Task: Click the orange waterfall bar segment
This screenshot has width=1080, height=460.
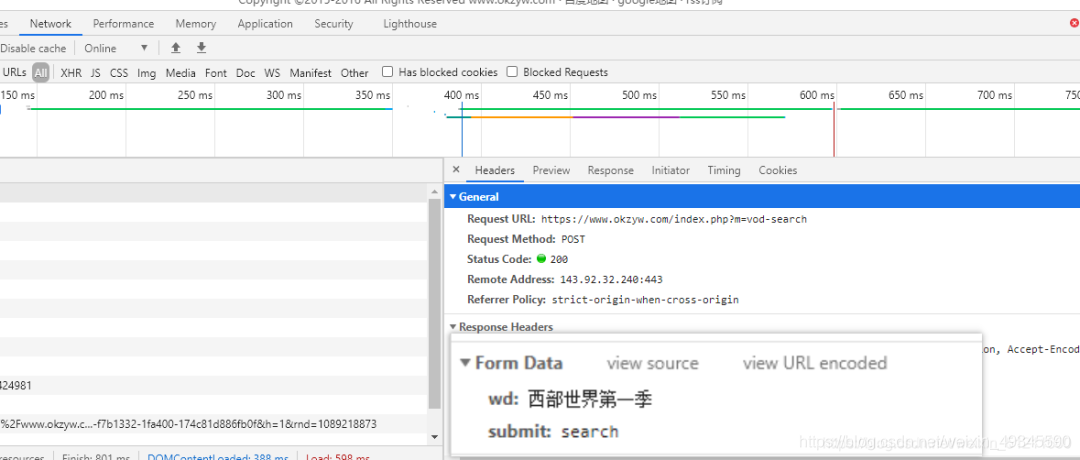Action: pos(521,117)
